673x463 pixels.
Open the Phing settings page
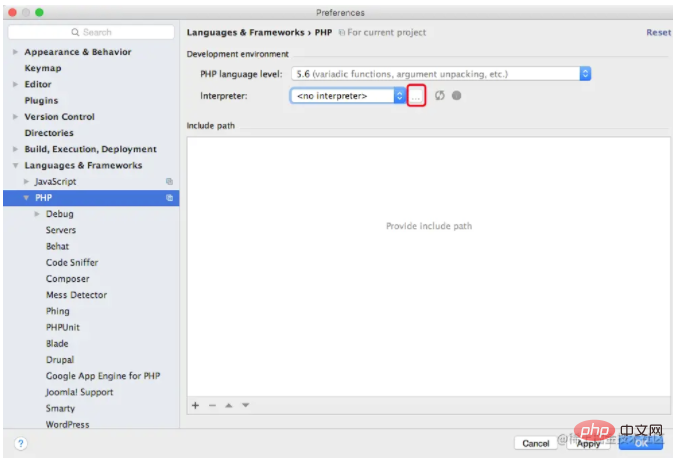click(58, 311)
